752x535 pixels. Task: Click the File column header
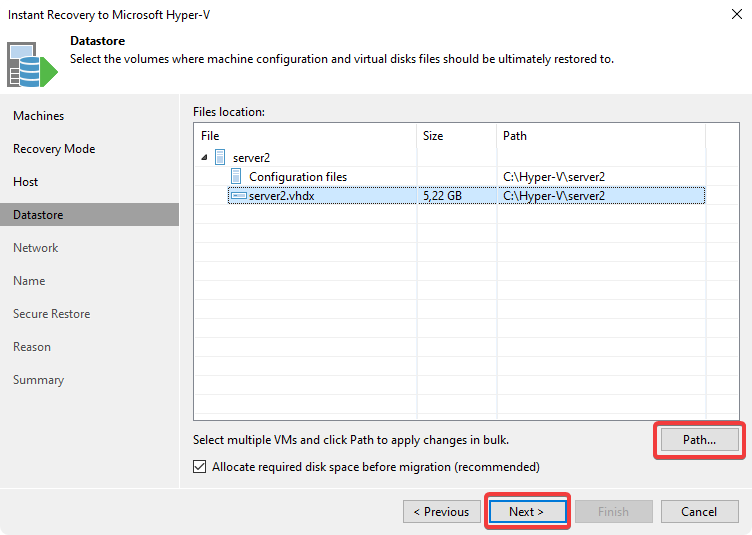(305, 136)
